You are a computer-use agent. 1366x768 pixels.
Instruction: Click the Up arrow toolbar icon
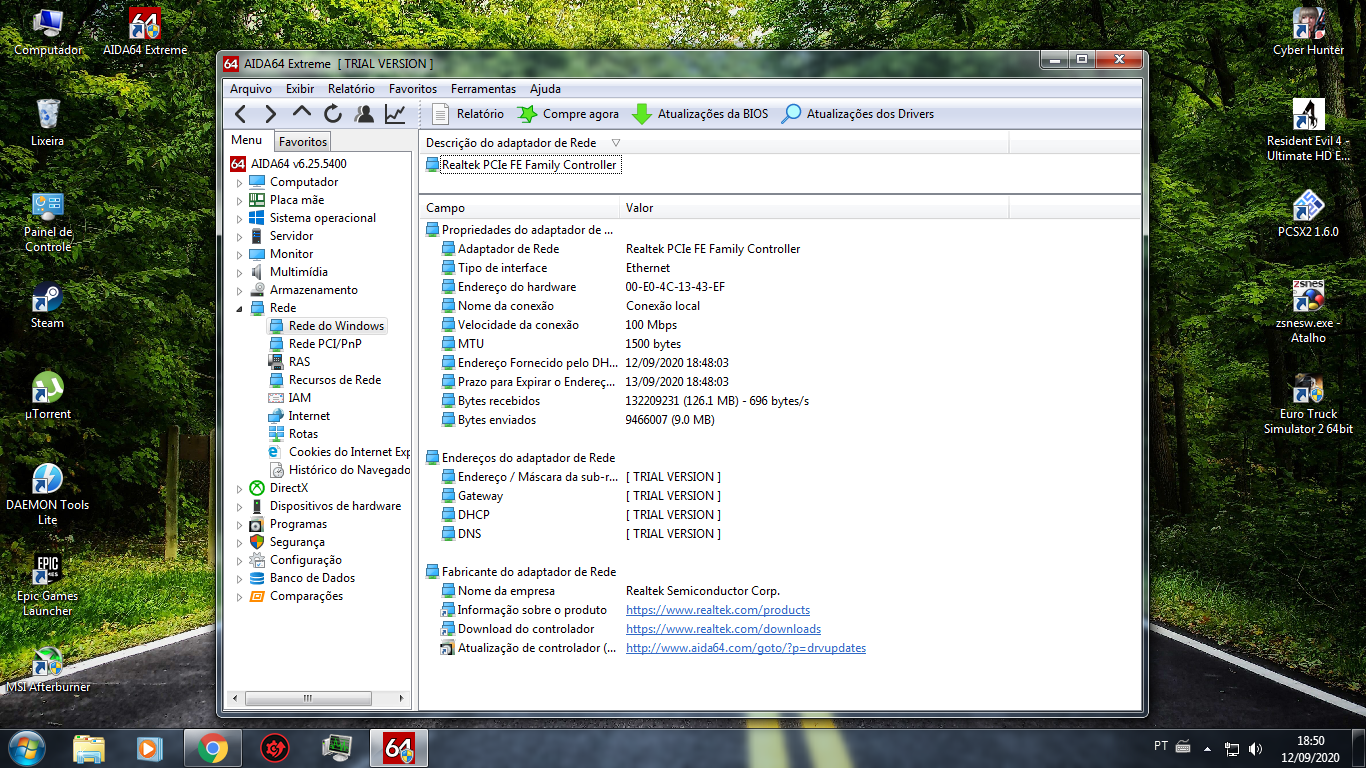pos(302,112)
